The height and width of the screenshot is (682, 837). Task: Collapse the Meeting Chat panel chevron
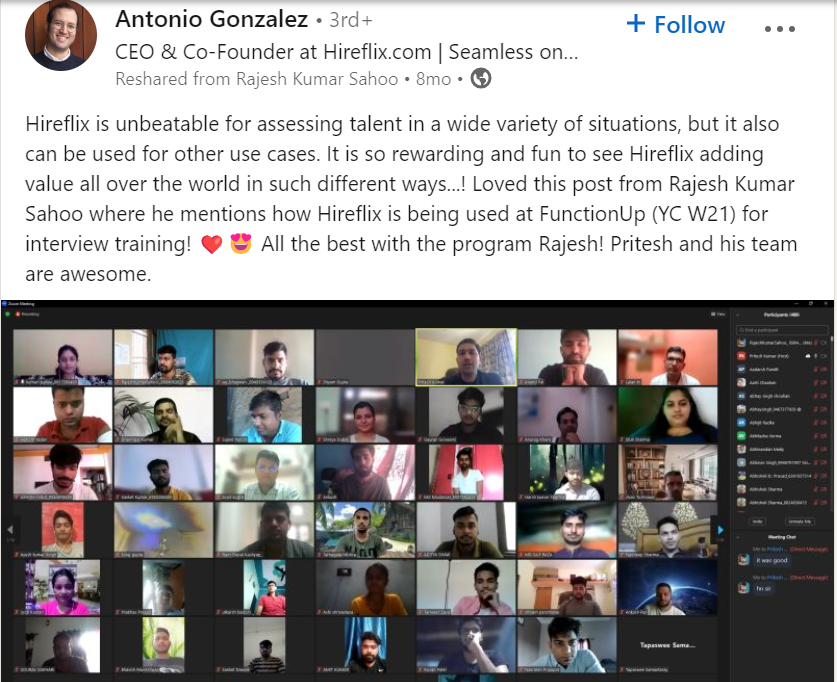[737, 537]
